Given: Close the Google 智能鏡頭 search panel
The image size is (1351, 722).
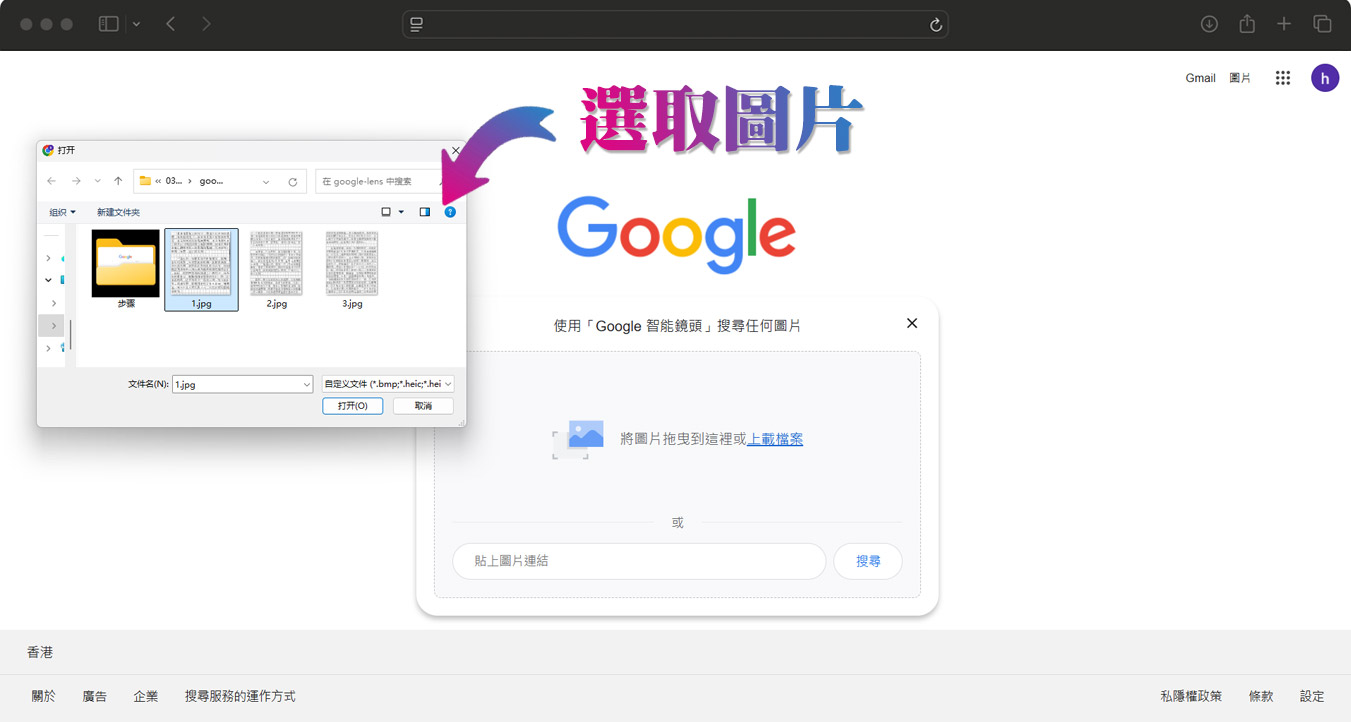Looking at the screenshot, I should point(912,323).
